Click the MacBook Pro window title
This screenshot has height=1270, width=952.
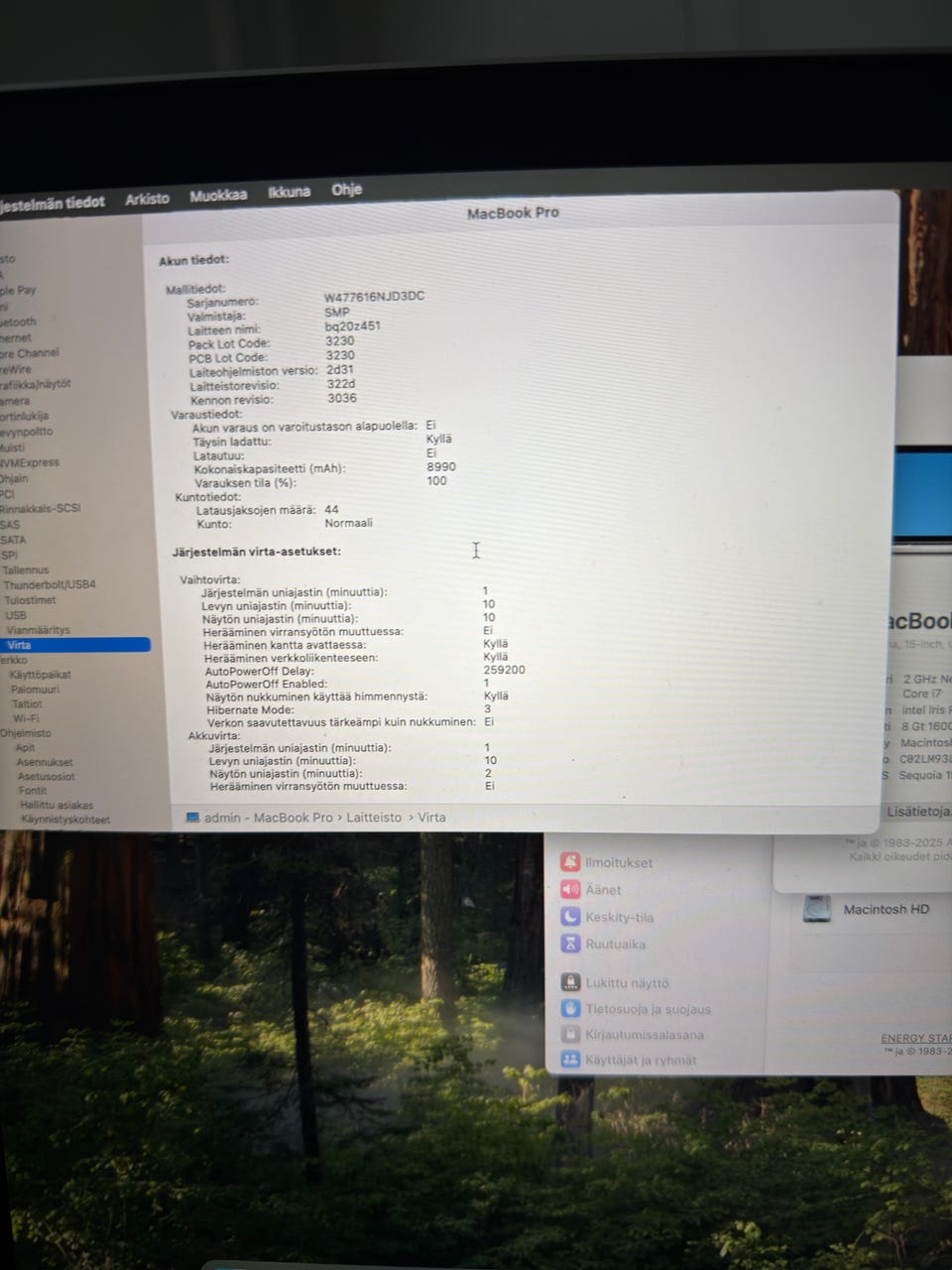(x=513, y=212)
